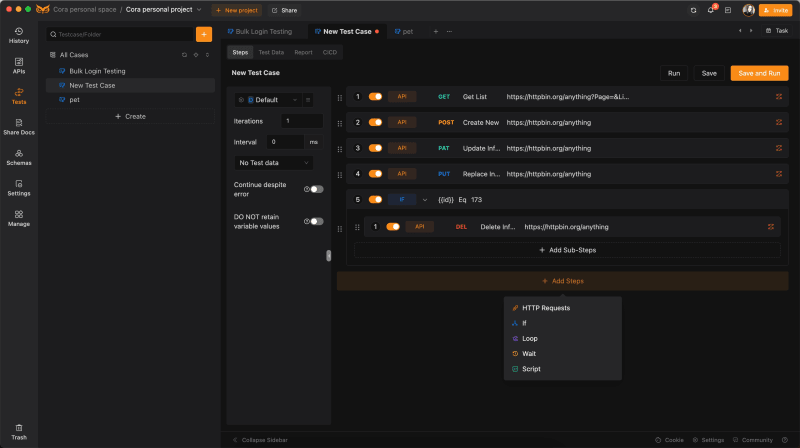This screenshot has width=800, height=448.
Task: Choose HTTP Requests from the Add Steps menu
Action: coord(563,308)
